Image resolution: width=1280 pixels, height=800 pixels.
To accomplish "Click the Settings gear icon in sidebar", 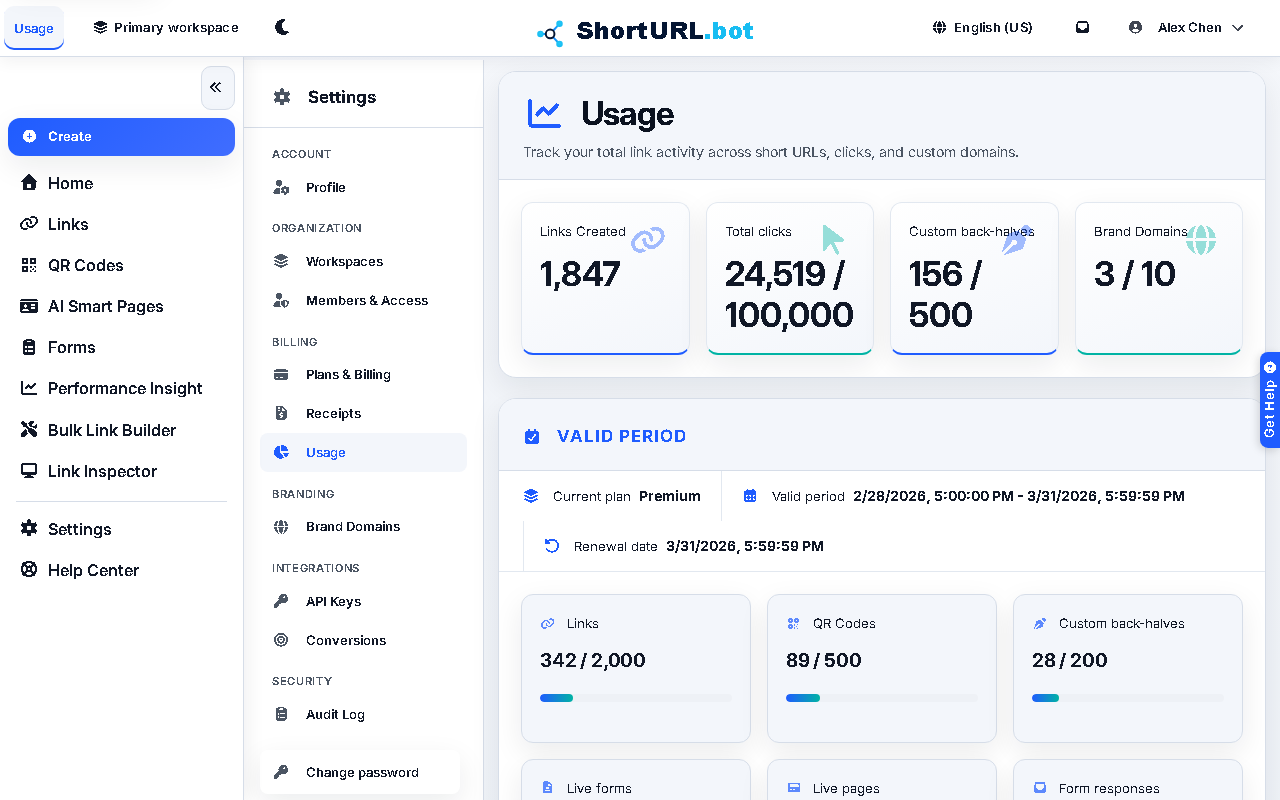I will (29, 529).
